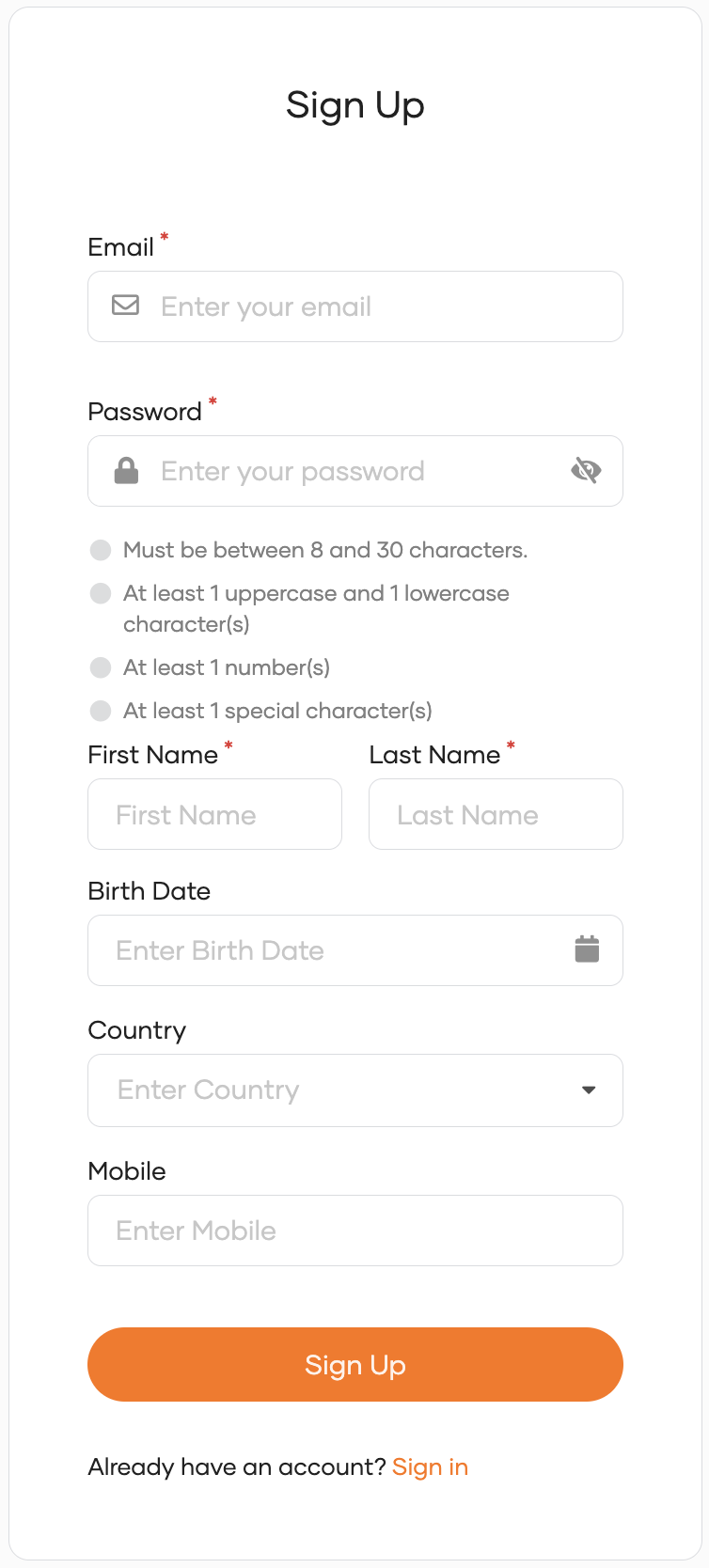Image resolution: width=709 pixels, height=1568 pixels.
Task: Click the lock icon in the password field
Action: (x=124, y=470)
